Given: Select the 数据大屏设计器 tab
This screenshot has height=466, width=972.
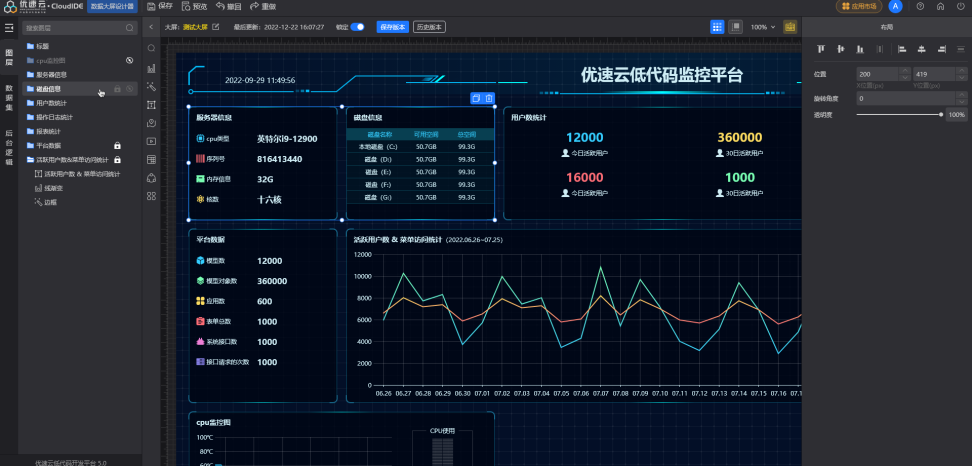Looking at the screenshot, I should click(112, 6).
